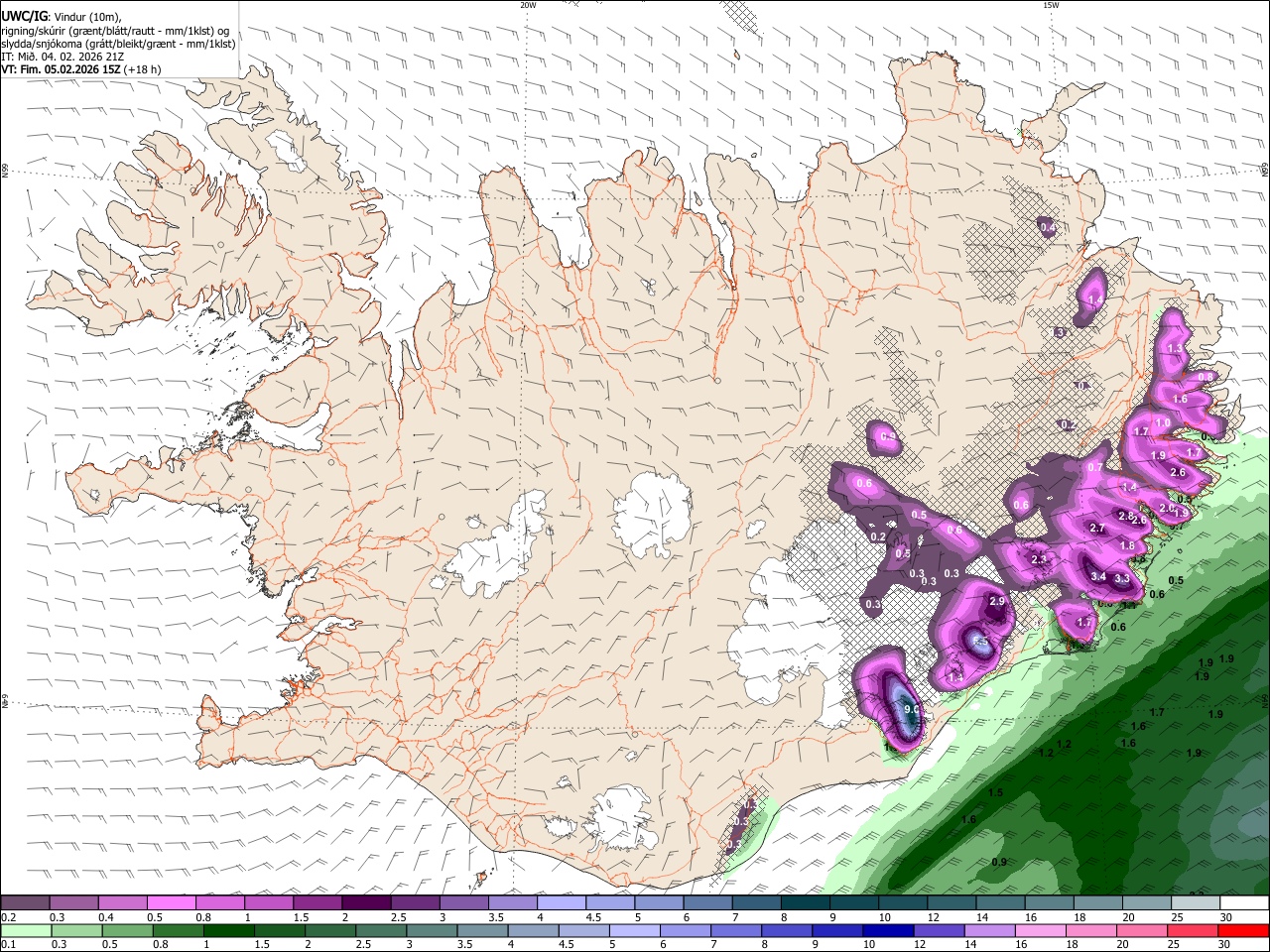Click the 3.3 precipitation value on the map

point(1122,578)
